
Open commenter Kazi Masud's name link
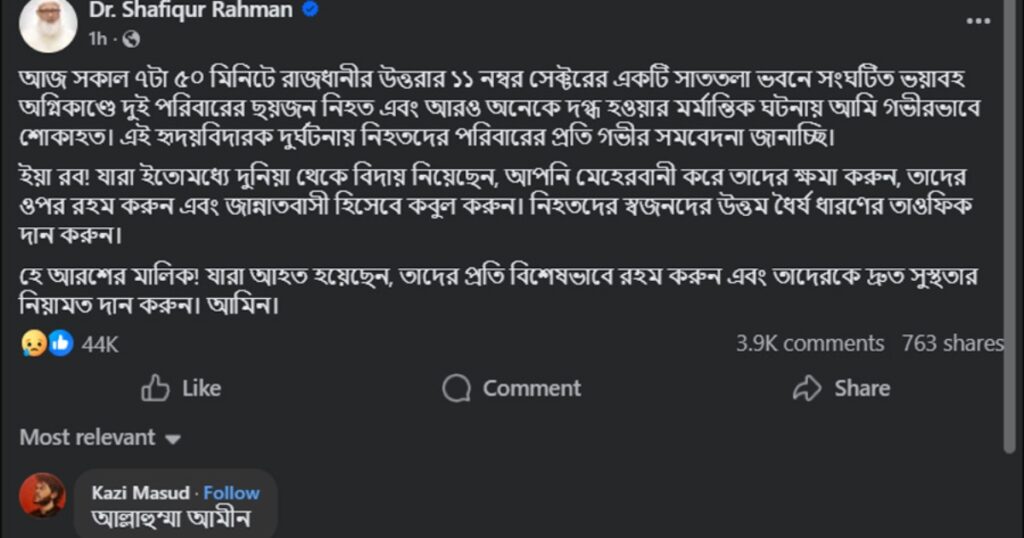(141, 493)
